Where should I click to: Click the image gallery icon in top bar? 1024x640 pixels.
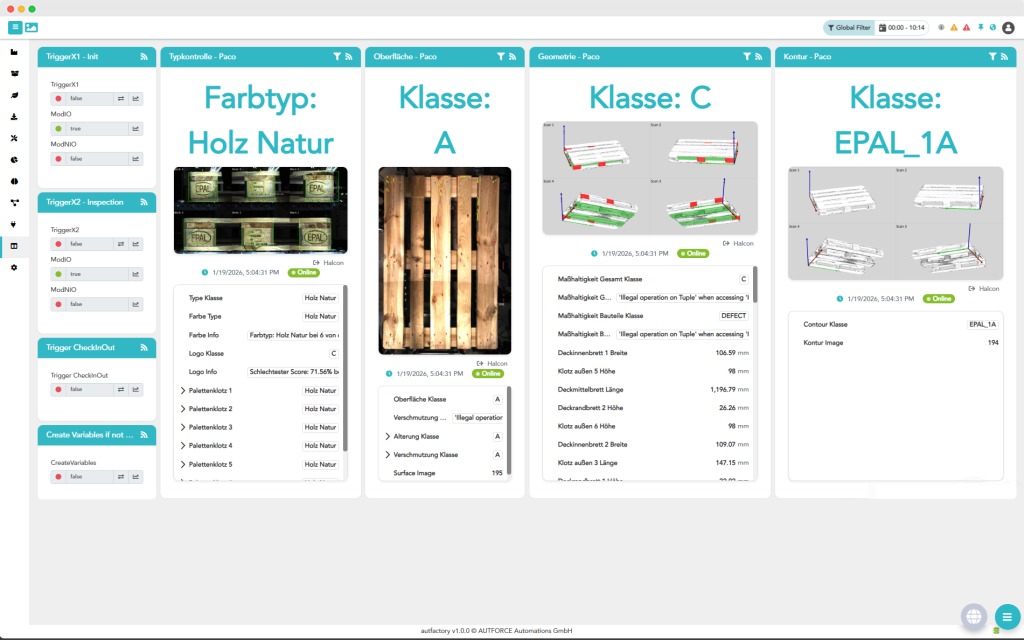tap(31, 27)
